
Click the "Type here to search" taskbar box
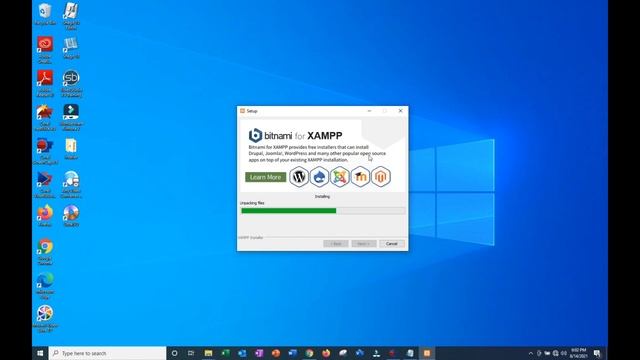pos(107,353)
